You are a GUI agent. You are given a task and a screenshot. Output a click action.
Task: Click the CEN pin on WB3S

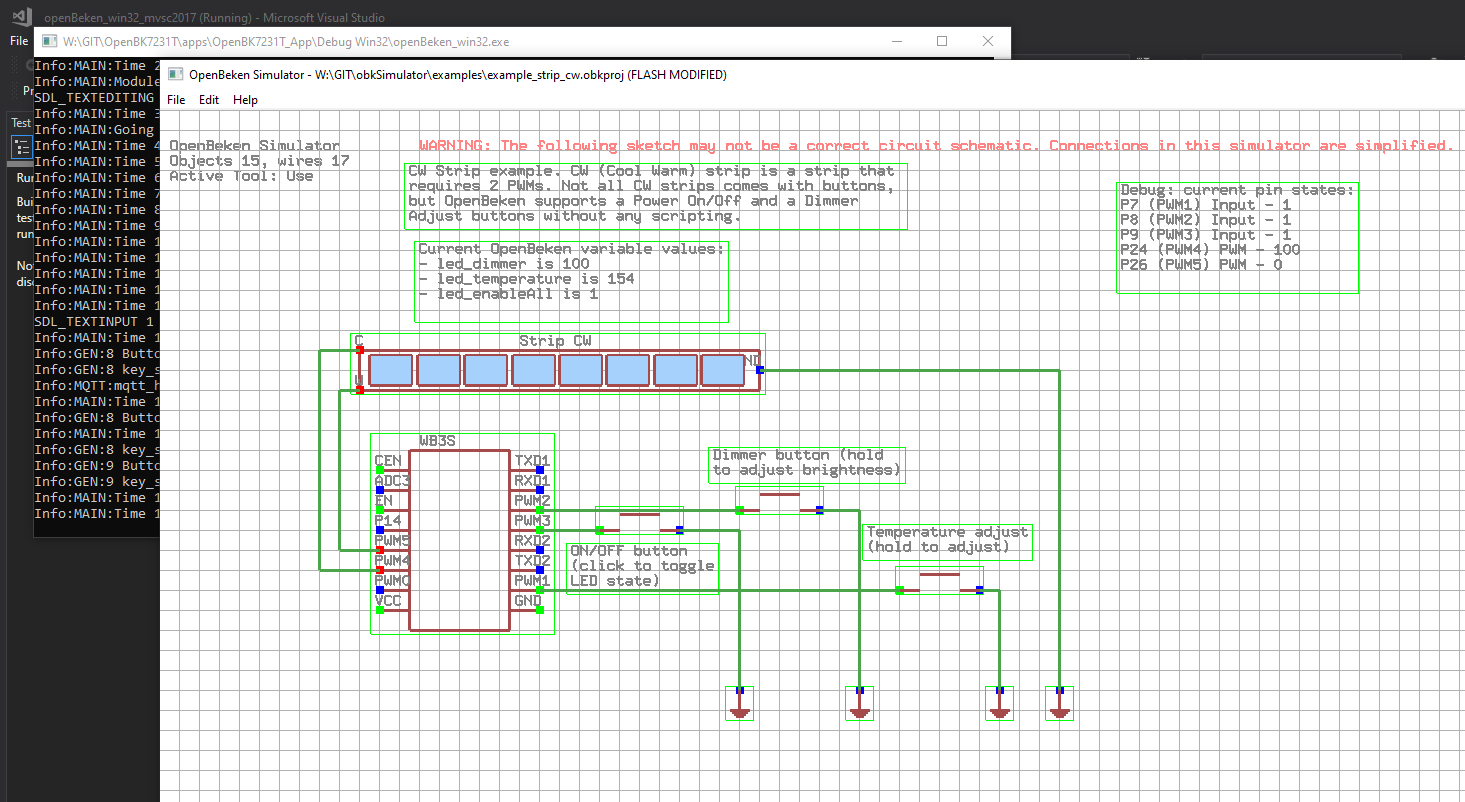coord(380,469)
